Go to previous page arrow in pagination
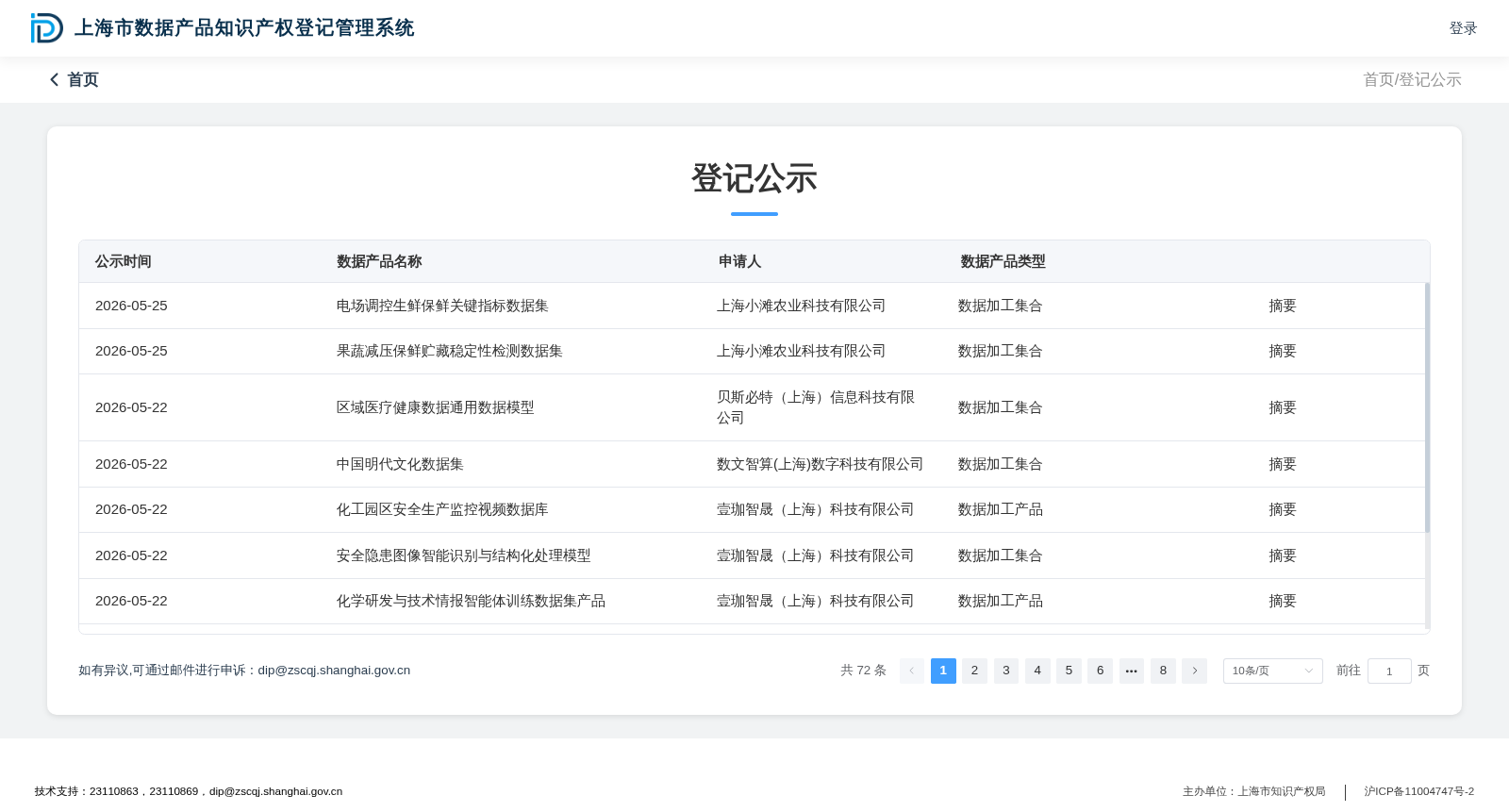 point(912,671)
